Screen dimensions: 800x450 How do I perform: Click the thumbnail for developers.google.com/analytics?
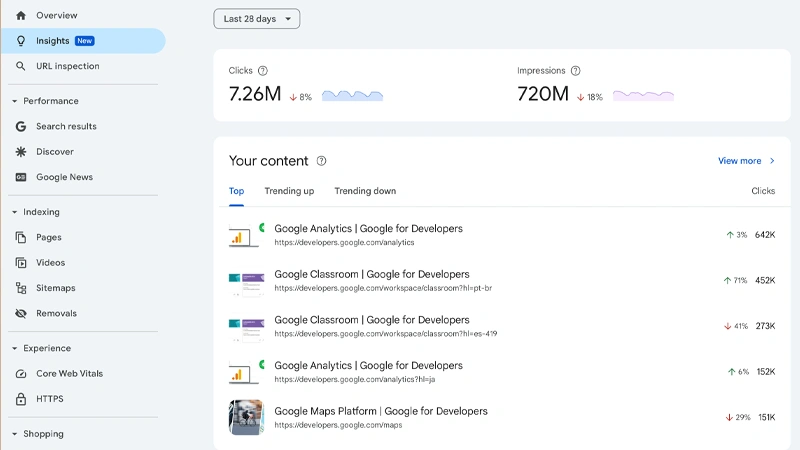point(246,235)
